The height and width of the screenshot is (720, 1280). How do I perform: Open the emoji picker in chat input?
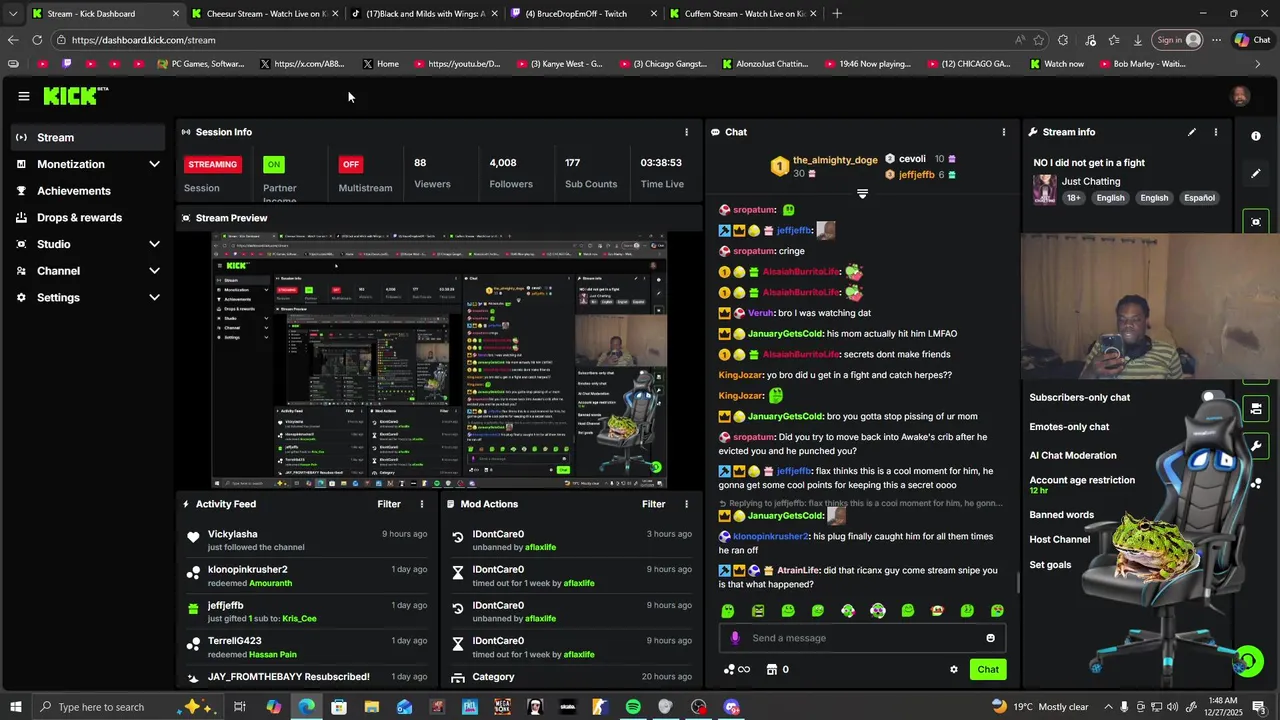click(991, 638)
